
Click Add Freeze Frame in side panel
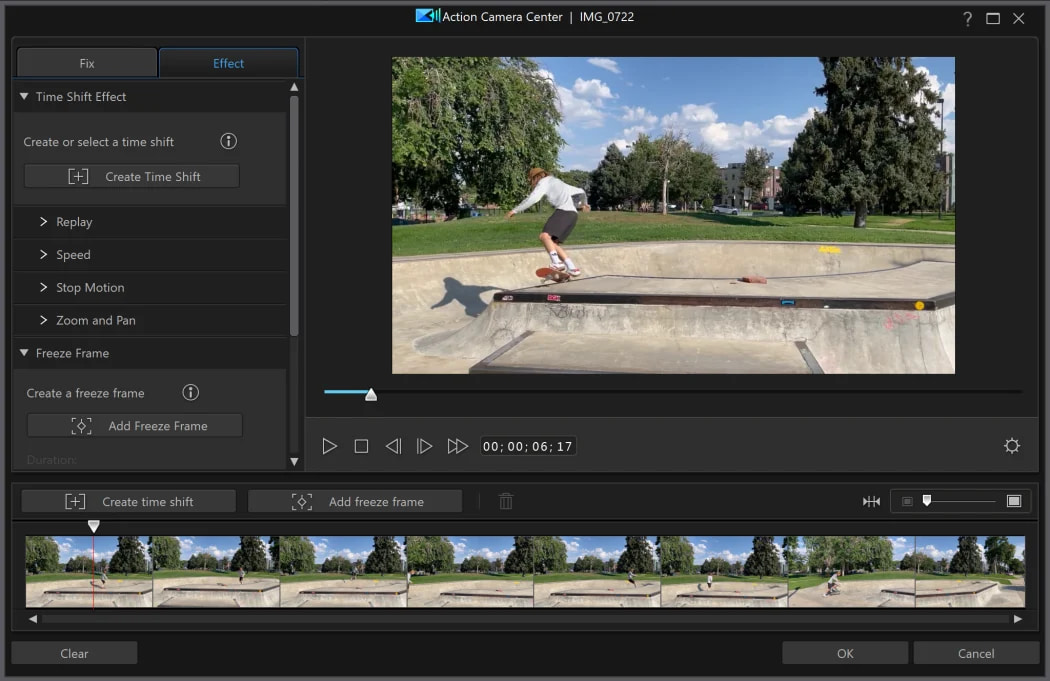(135, 425)
